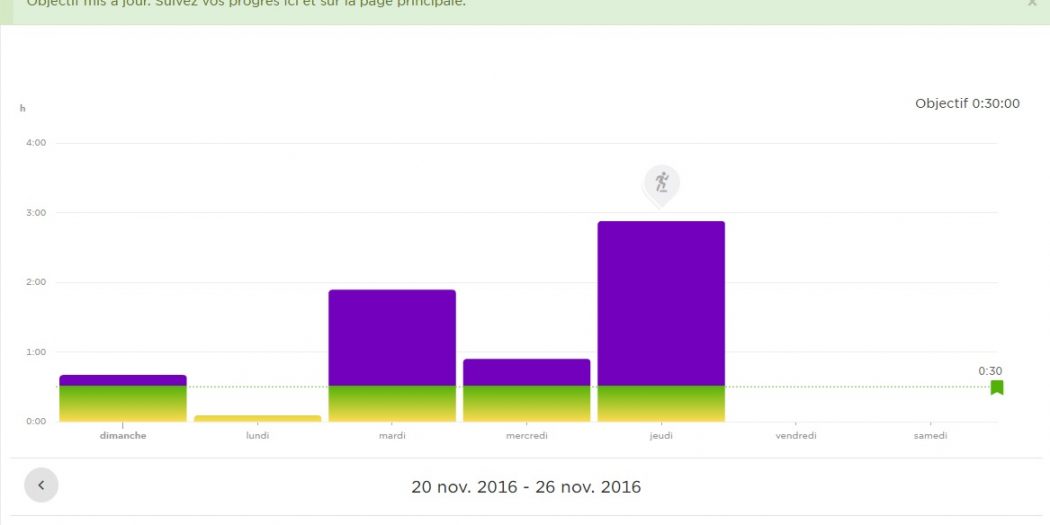Click the green part of the dimanche bar
This screenshot has width=1050, height=525.
[123, 402]
